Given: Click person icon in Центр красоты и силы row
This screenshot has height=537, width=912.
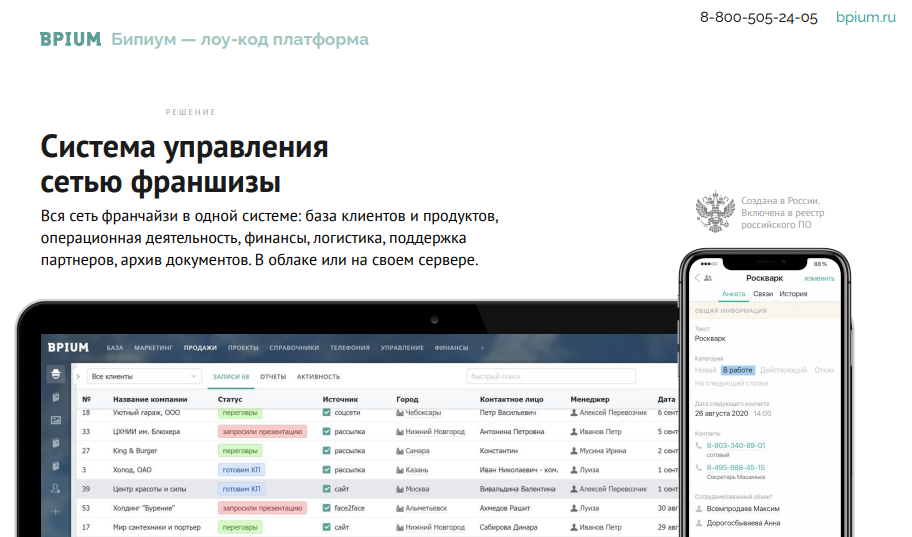Looking at the screenshot, I should (574, 489).
